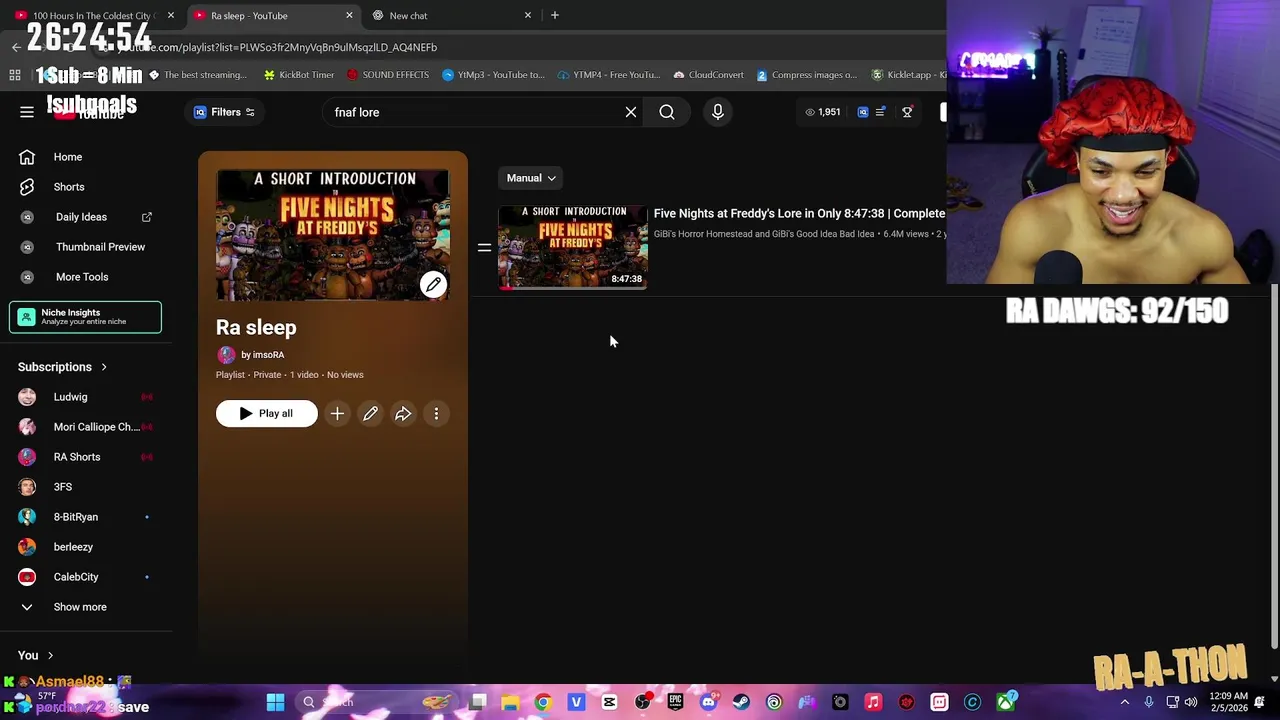Grab the reorder handle beside the video
This screenshot has height=720, width=1280.
coord(484,247)
